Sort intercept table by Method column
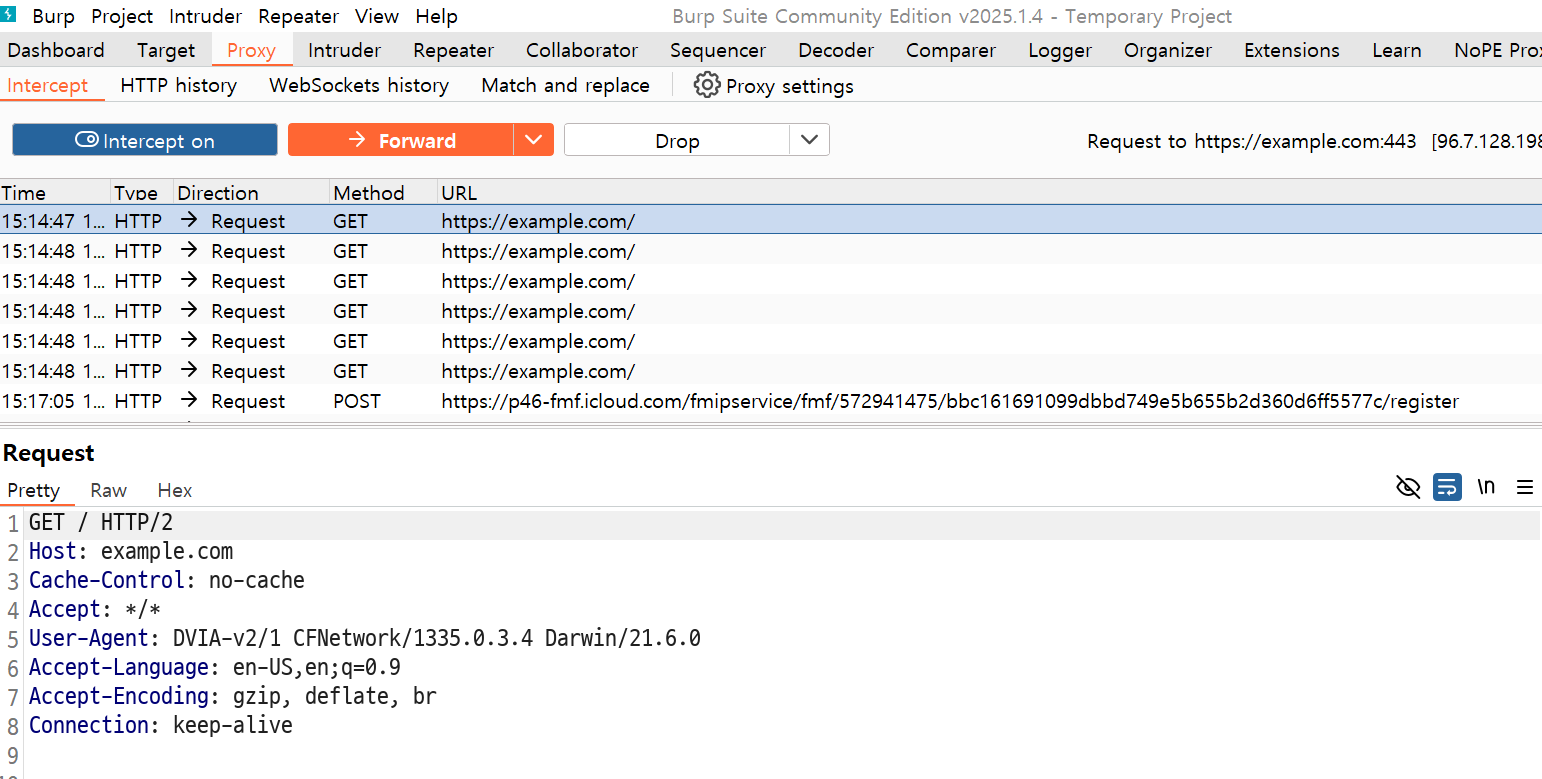Image resolution: width=1542 pixels, height=779 pixels. pyautogui.click(x=383, y=192)
